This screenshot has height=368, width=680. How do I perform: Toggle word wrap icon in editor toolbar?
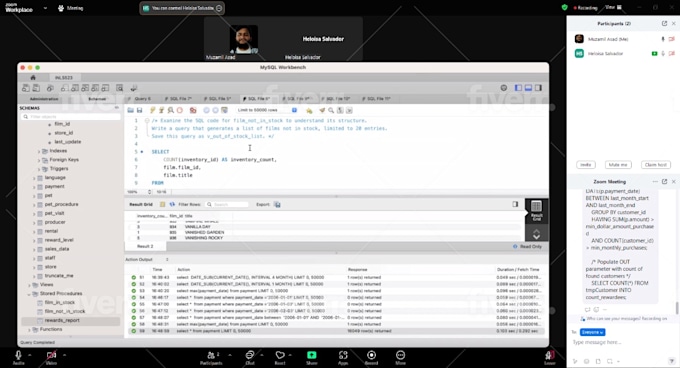(349, 111)
